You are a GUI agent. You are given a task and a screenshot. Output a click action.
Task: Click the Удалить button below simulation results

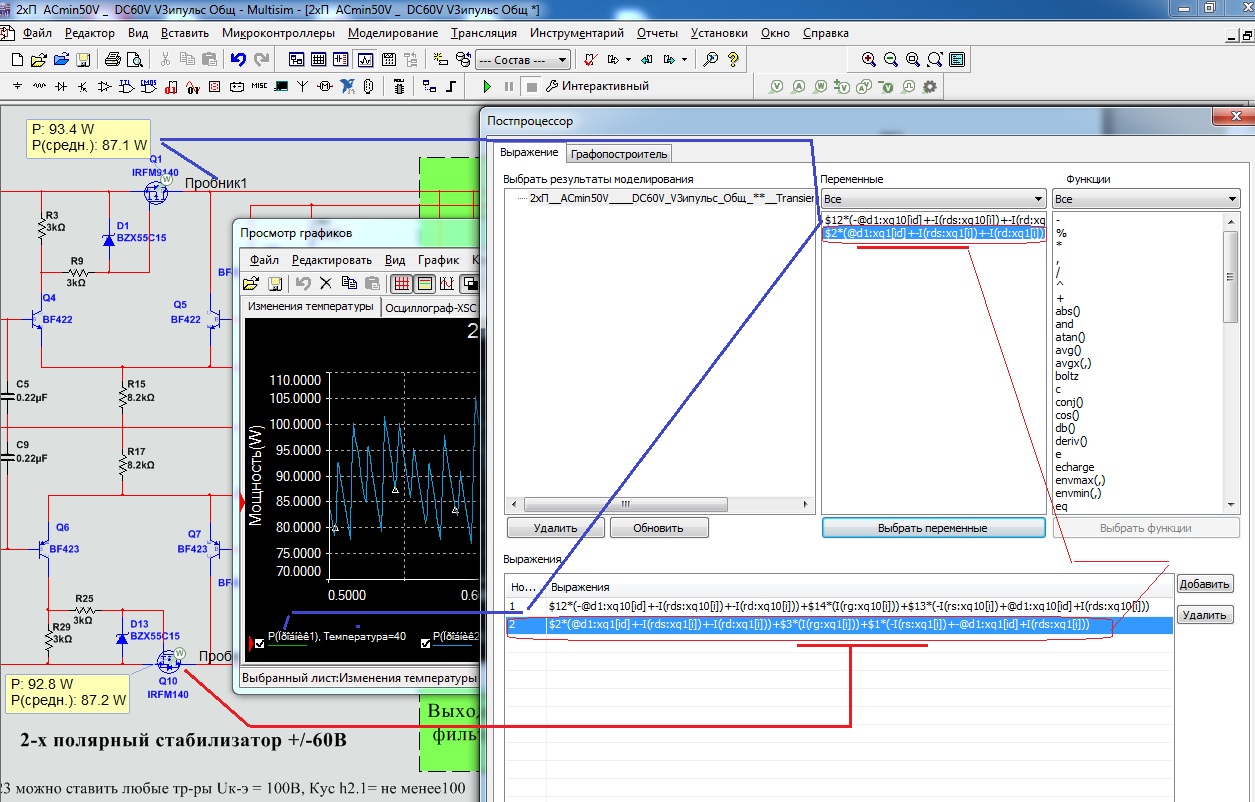point(555,527)
